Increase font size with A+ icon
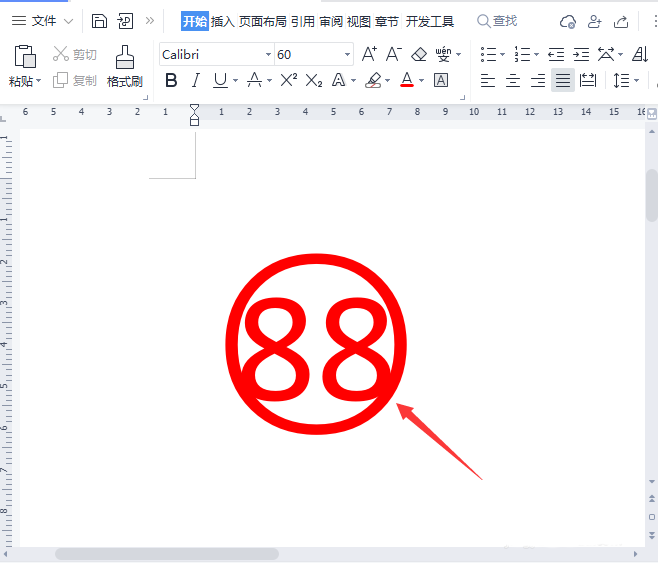Viewport: 658px width, 563px height. (x=369, y=54)
